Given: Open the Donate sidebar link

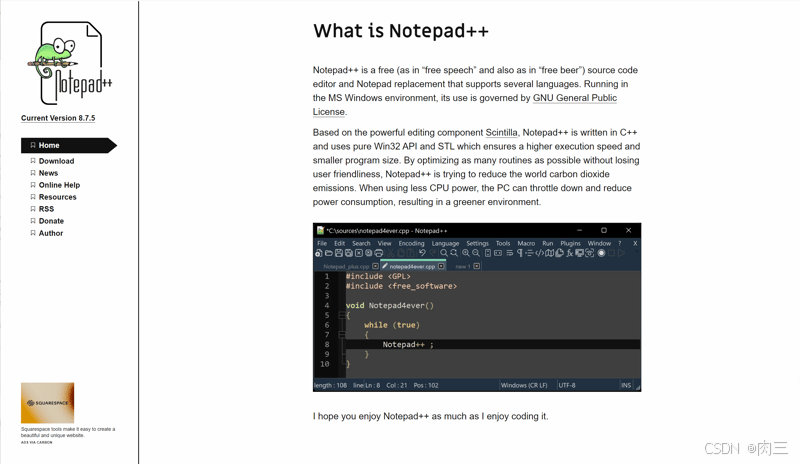Looking at the screenshot, I should pos(51,221).
